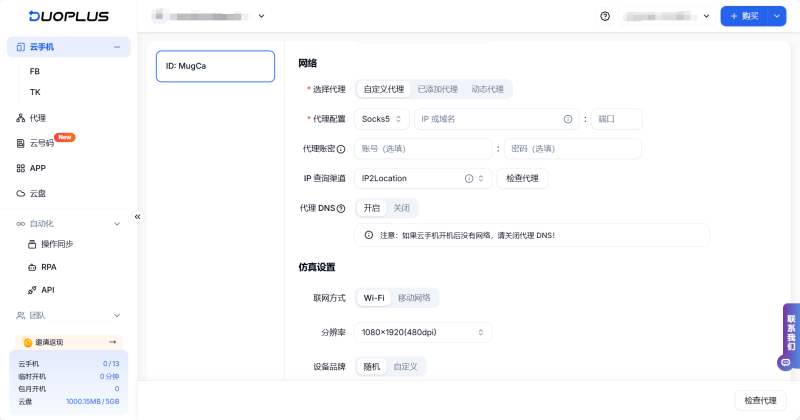
Task: Click the 端口 port input field
Action: (616, 119)
